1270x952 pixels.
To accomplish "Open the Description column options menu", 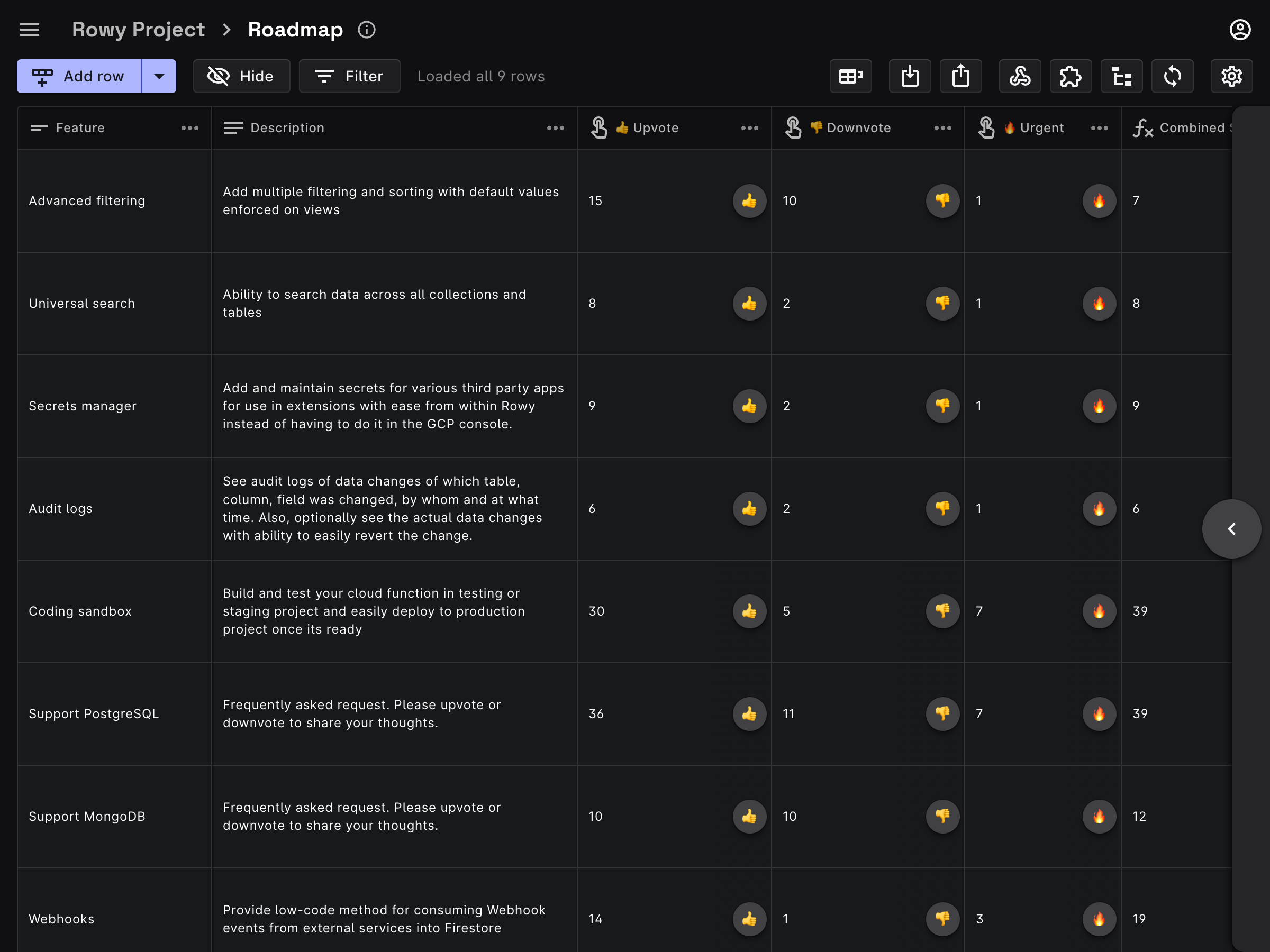I will click(x=555, y=128).
